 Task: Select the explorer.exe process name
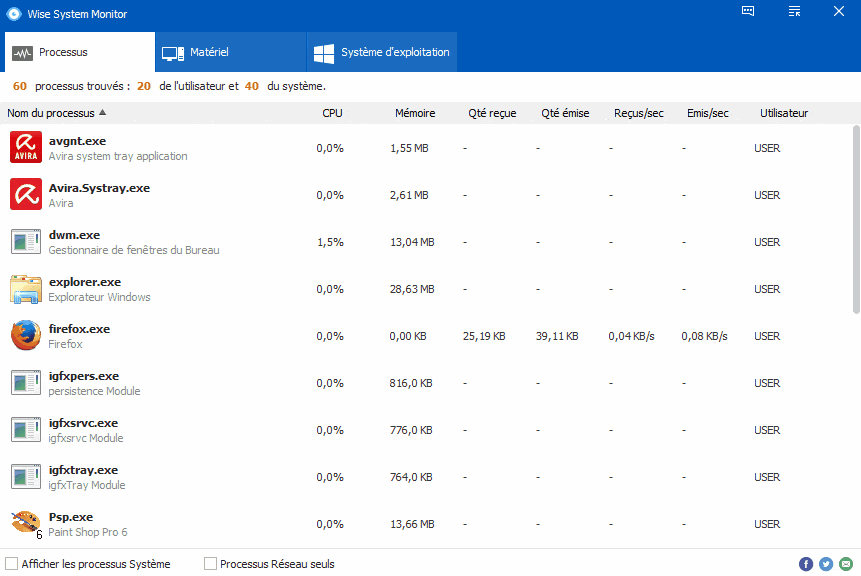click(85, 282)
